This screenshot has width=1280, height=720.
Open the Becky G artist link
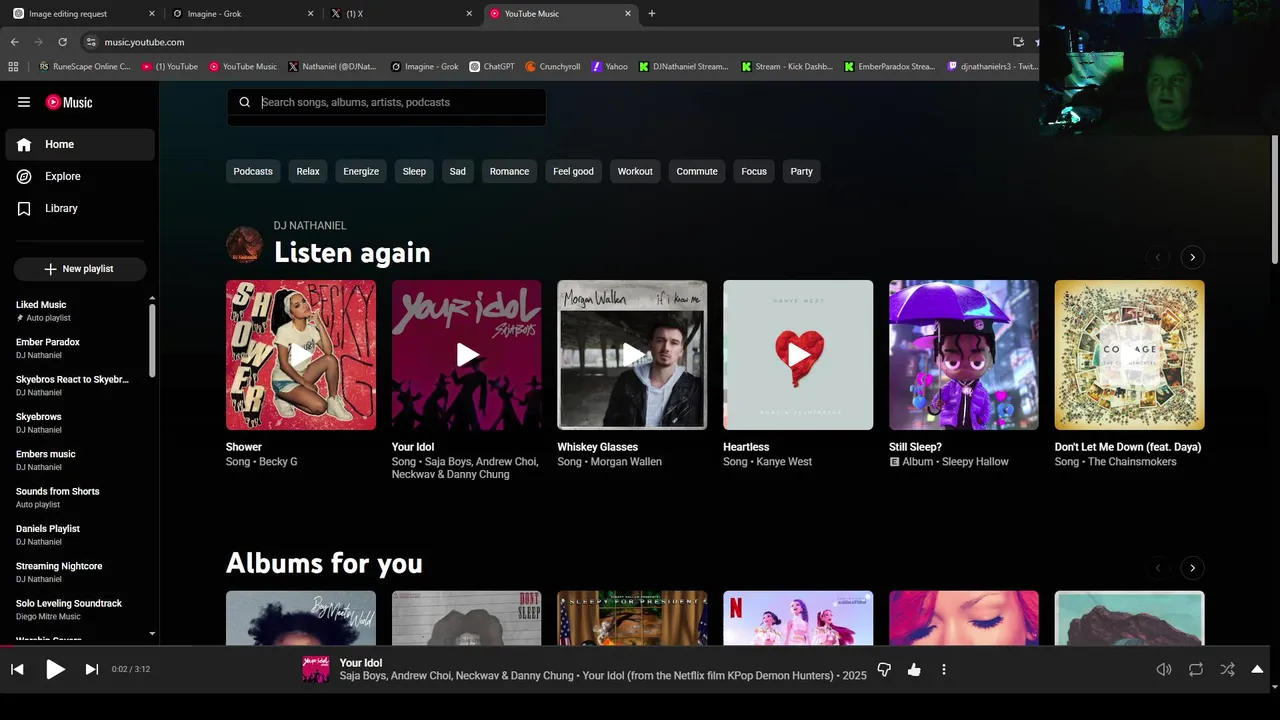[x=278, y=462]
